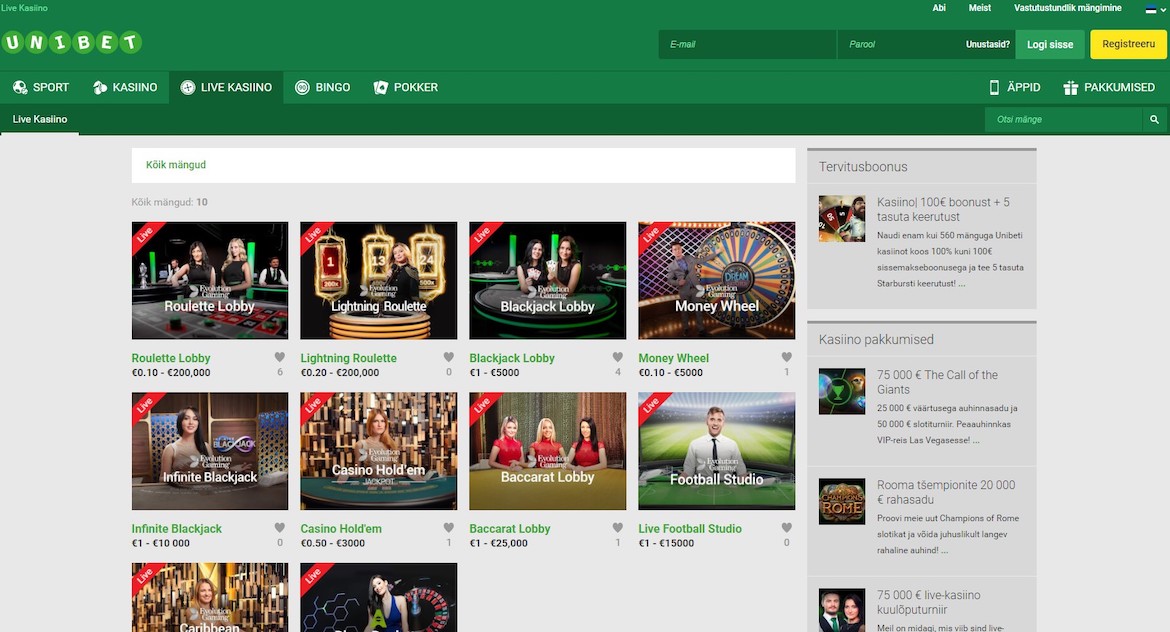Open the Roulette Lobby thumbnail

point(210,281)
